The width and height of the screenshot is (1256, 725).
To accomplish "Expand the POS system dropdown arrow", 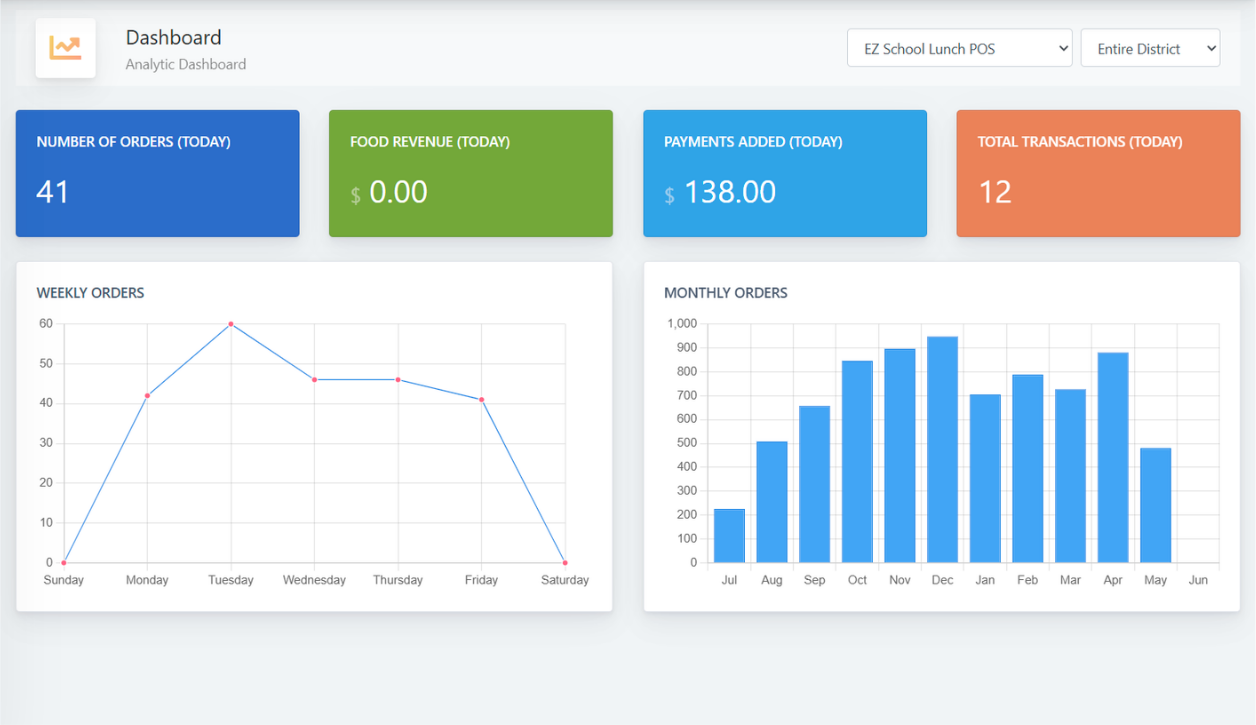I will 1062,47.
